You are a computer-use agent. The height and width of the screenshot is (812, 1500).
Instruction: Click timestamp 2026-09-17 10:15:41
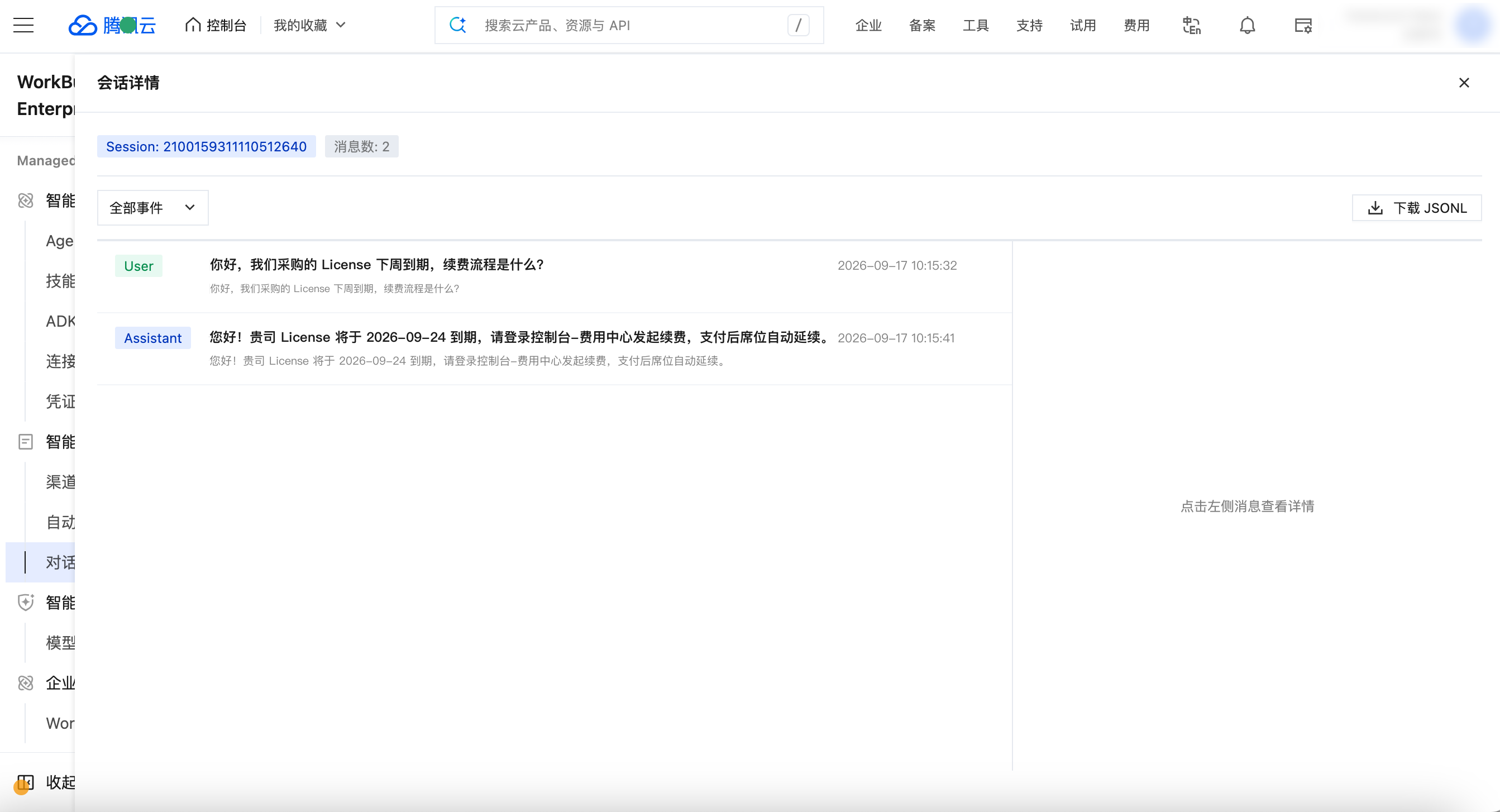(896, 338)
